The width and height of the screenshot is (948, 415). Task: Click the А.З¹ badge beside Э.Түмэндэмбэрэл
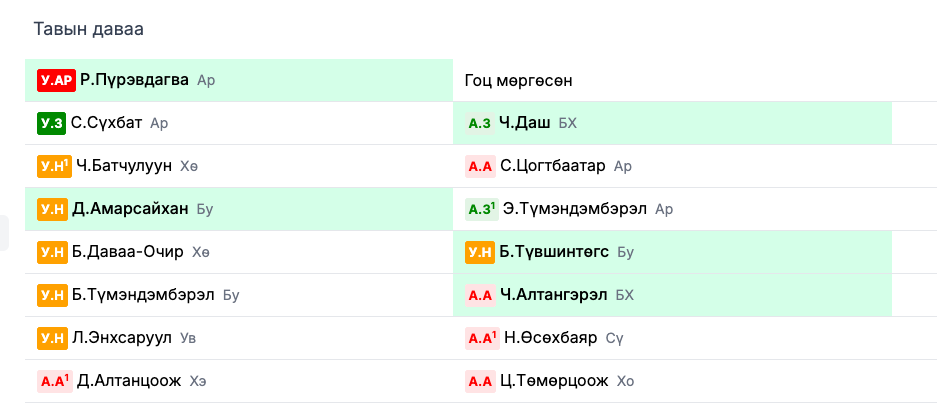coord(482,209)
